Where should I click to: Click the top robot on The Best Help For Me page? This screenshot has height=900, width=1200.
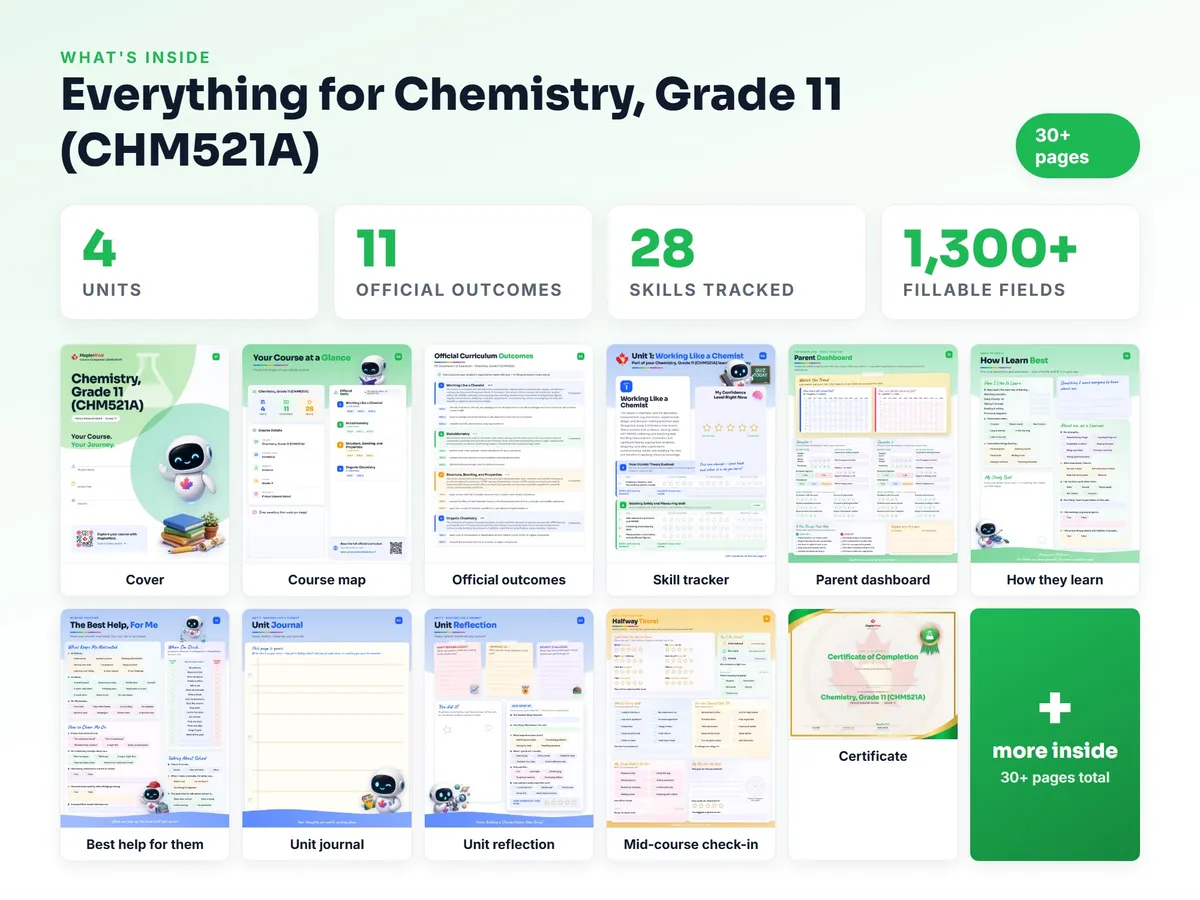(x=192, y=630)
